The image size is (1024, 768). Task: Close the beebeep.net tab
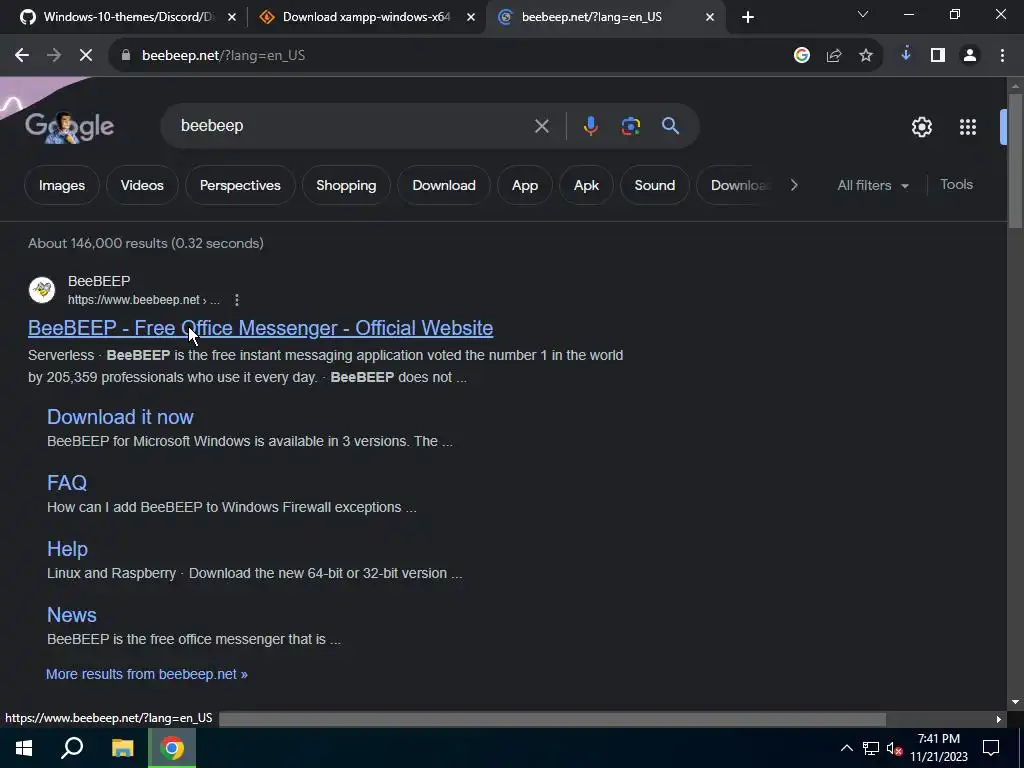[x=710, y=17]
